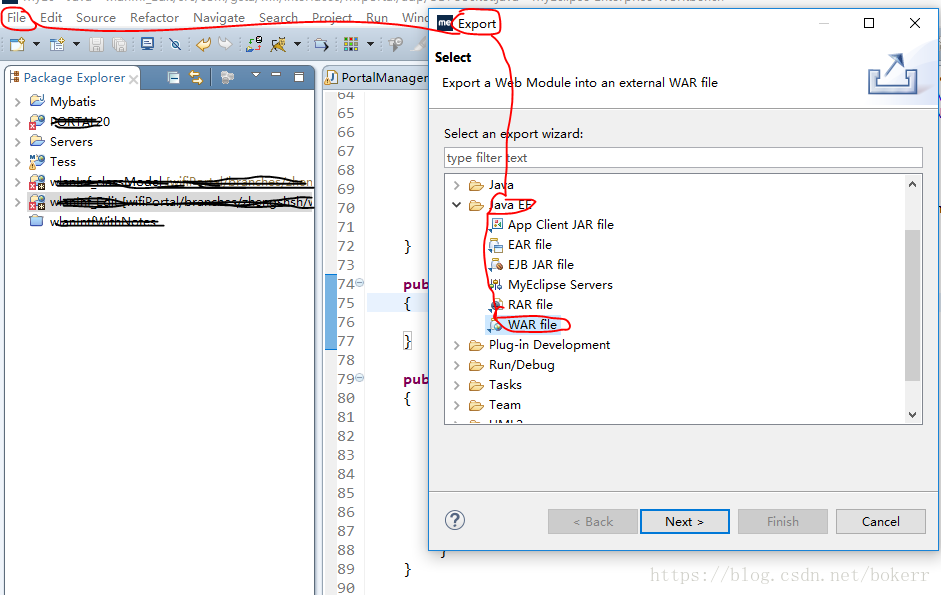This screenshot has height=595, width=941.
Task: Minimize the Package Explorer panel
Action: (x=276, y=75)
